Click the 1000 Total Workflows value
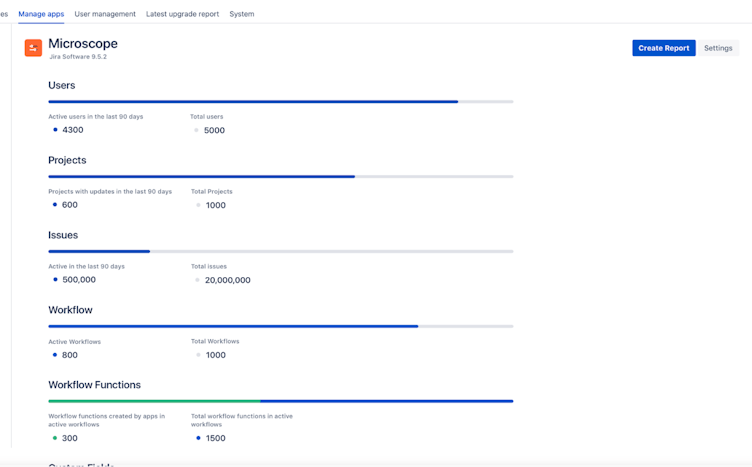This screenshot has height=467, width=752. point(216,355)
